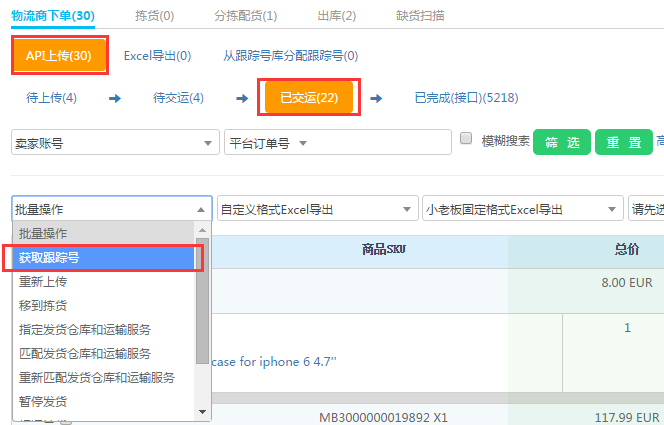Click the 已交运(22) status step
The image size is (664, 425).
(308, 98)
